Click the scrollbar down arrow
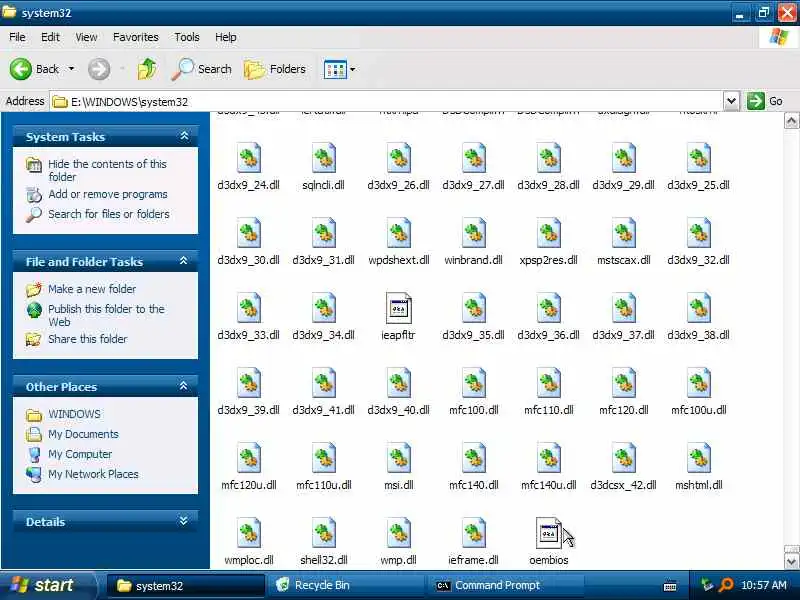Screen dimensions: 800x600 tap(791, 561)
